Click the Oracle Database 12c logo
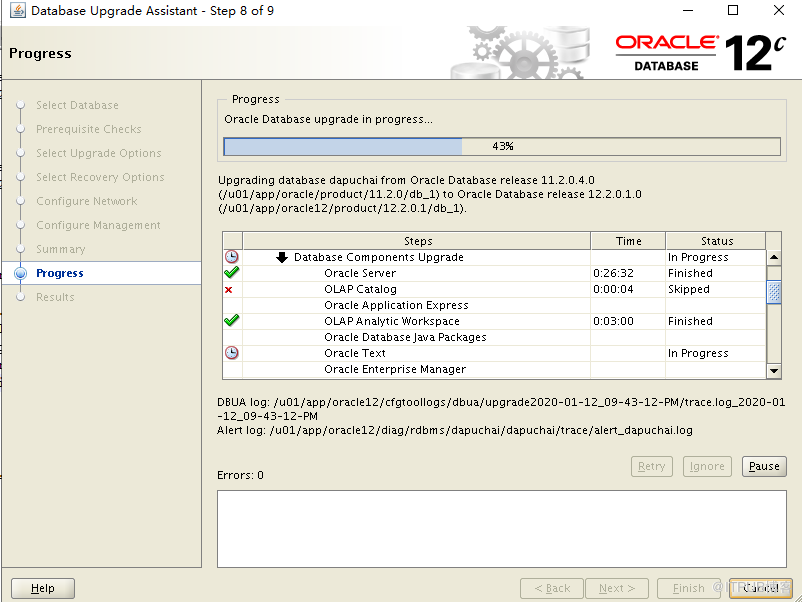Screen dimensions: 802x602 pos(700,53)
